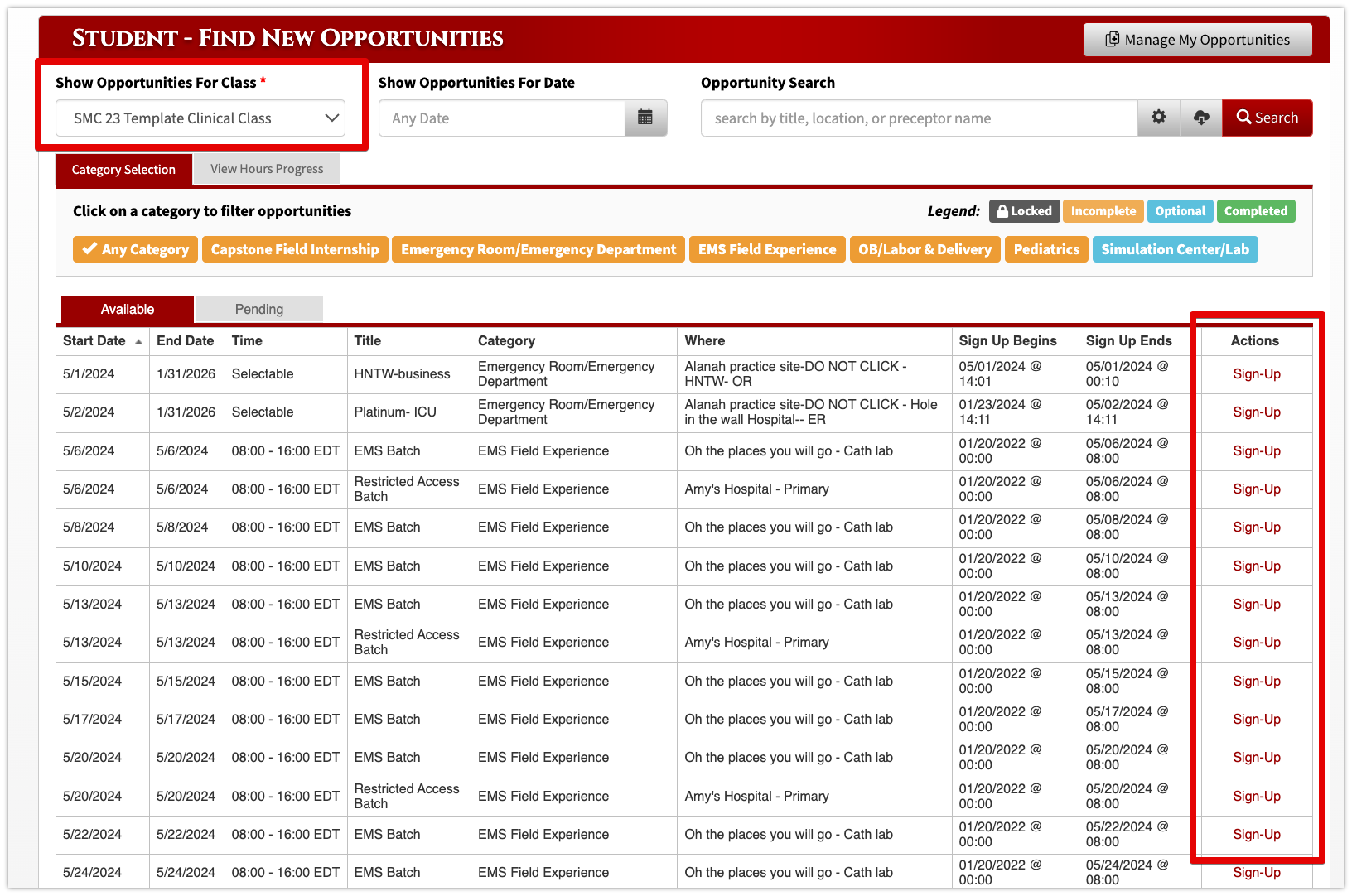This screenshot has width=1352, height=896.
Task: Click the End Date column header
Action: click(x=186, y=341)
